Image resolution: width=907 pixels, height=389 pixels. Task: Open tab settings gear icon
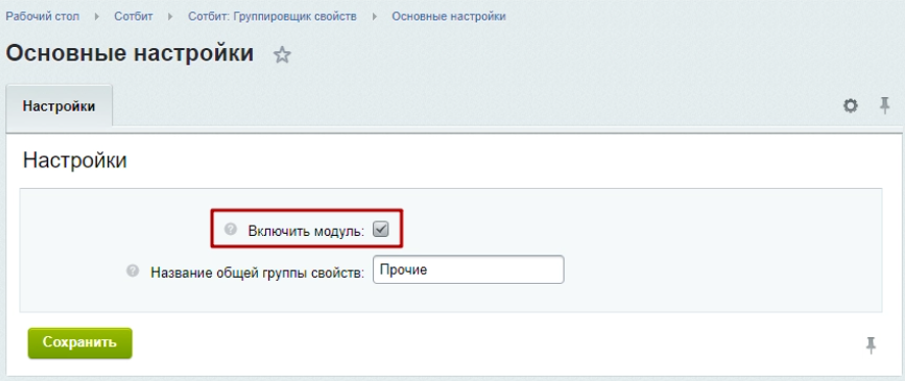(850, 106)
